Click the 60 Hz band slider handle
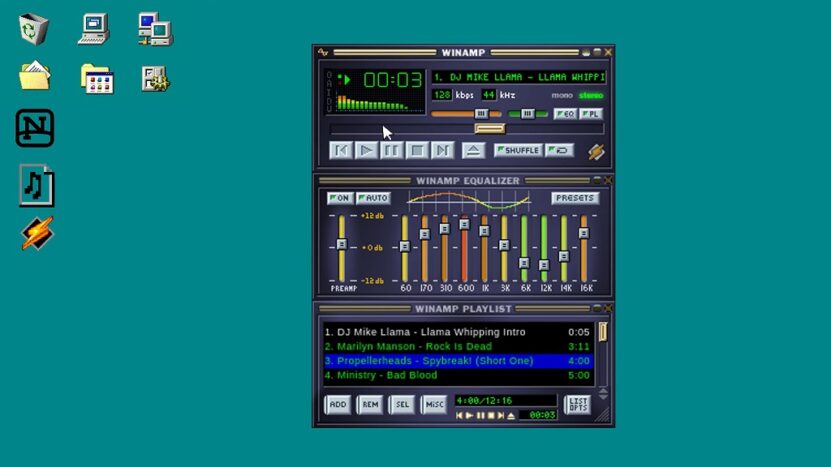This screenshot has width=831, height=467. [x=405, y=246]
